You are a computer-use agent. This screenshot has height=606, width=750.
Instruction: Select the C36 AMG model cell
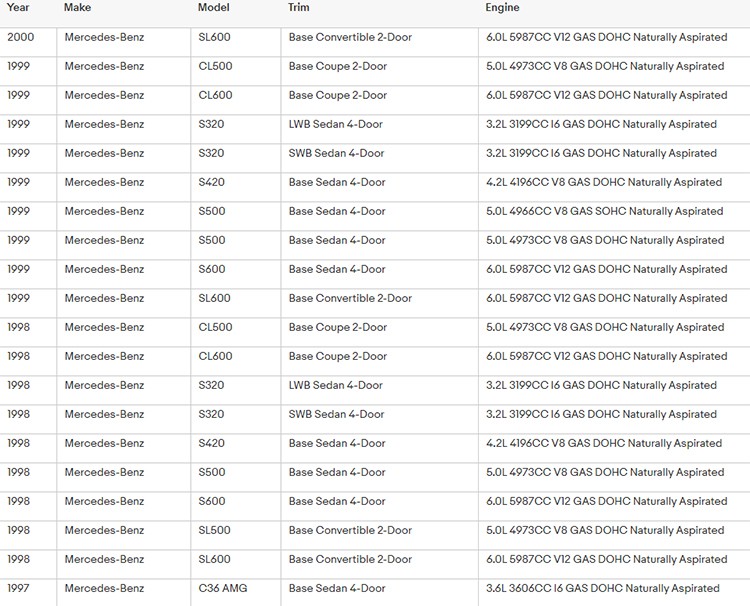coord(222,588)
